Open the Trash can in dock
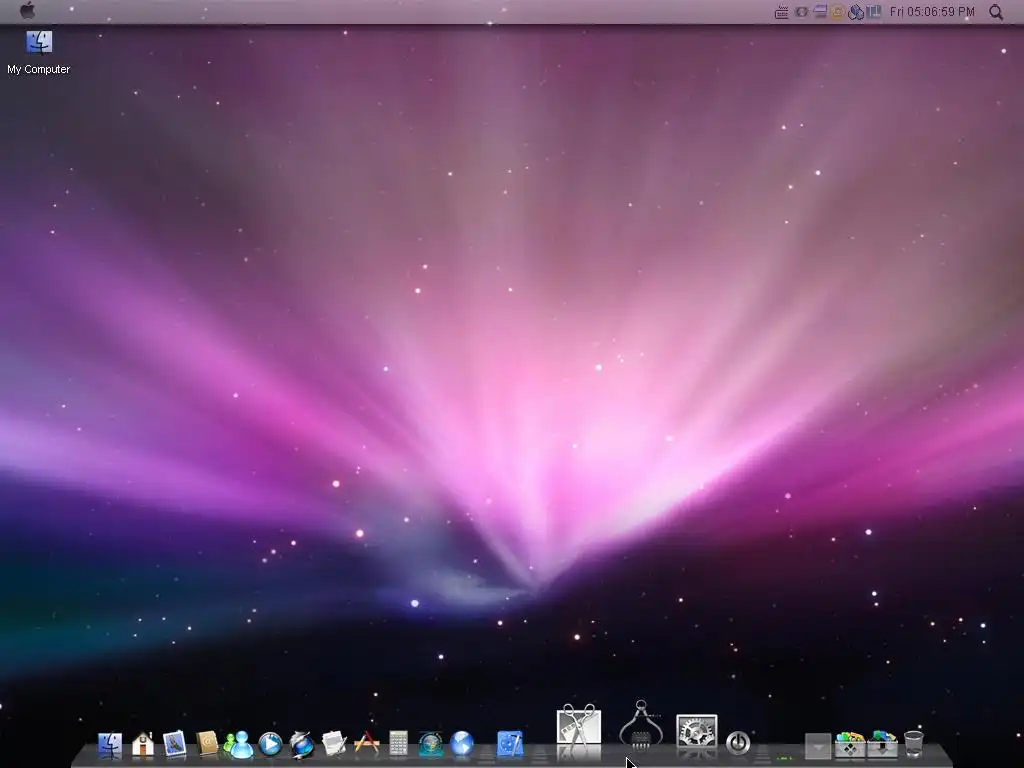1024x768 pixels. [914, 744]
